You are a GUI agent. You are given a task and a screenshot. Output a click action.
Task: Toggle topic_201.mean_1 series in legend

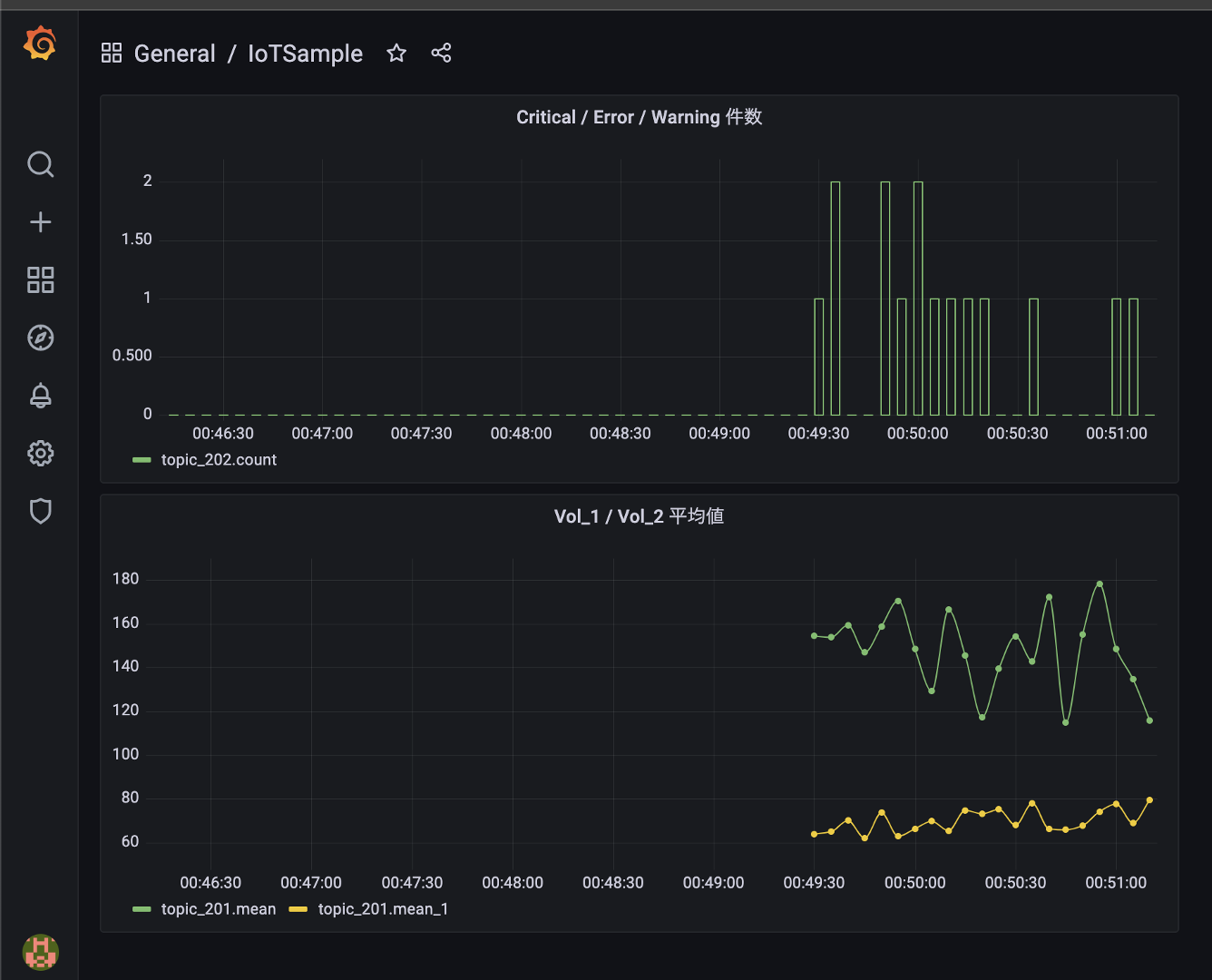383,909
